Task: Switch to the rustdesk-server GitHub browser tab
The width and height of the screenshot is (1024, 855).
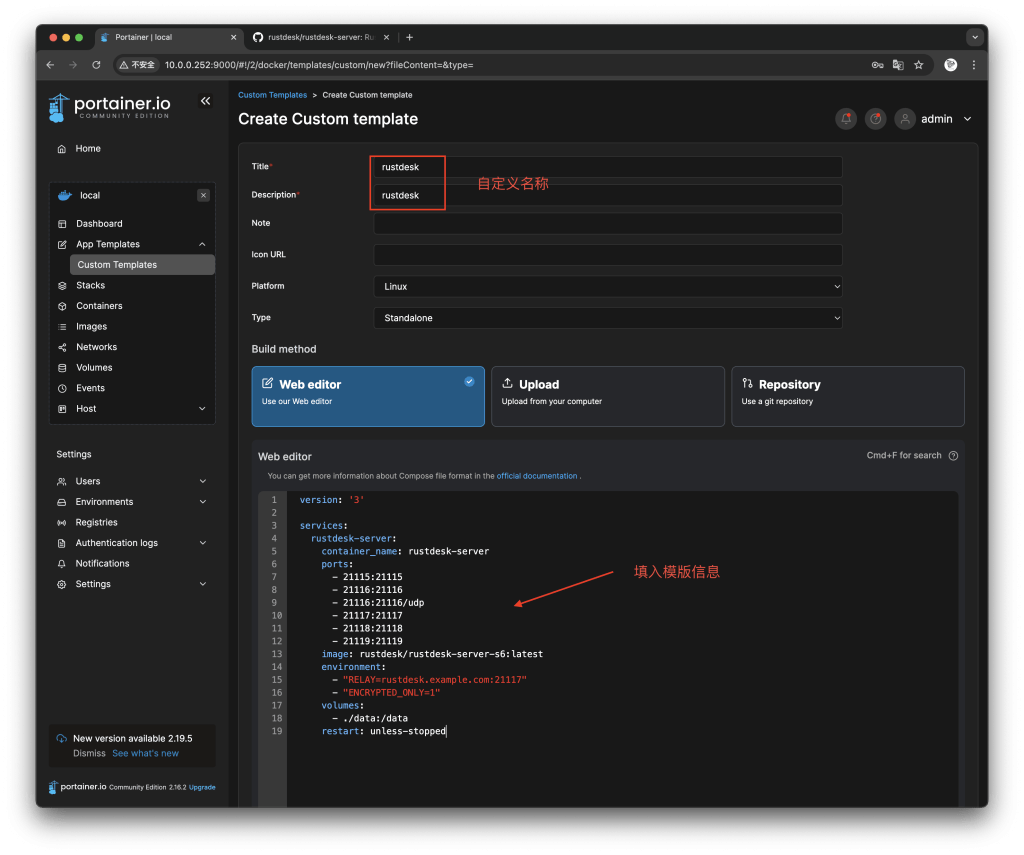Action: click(319, 37)
